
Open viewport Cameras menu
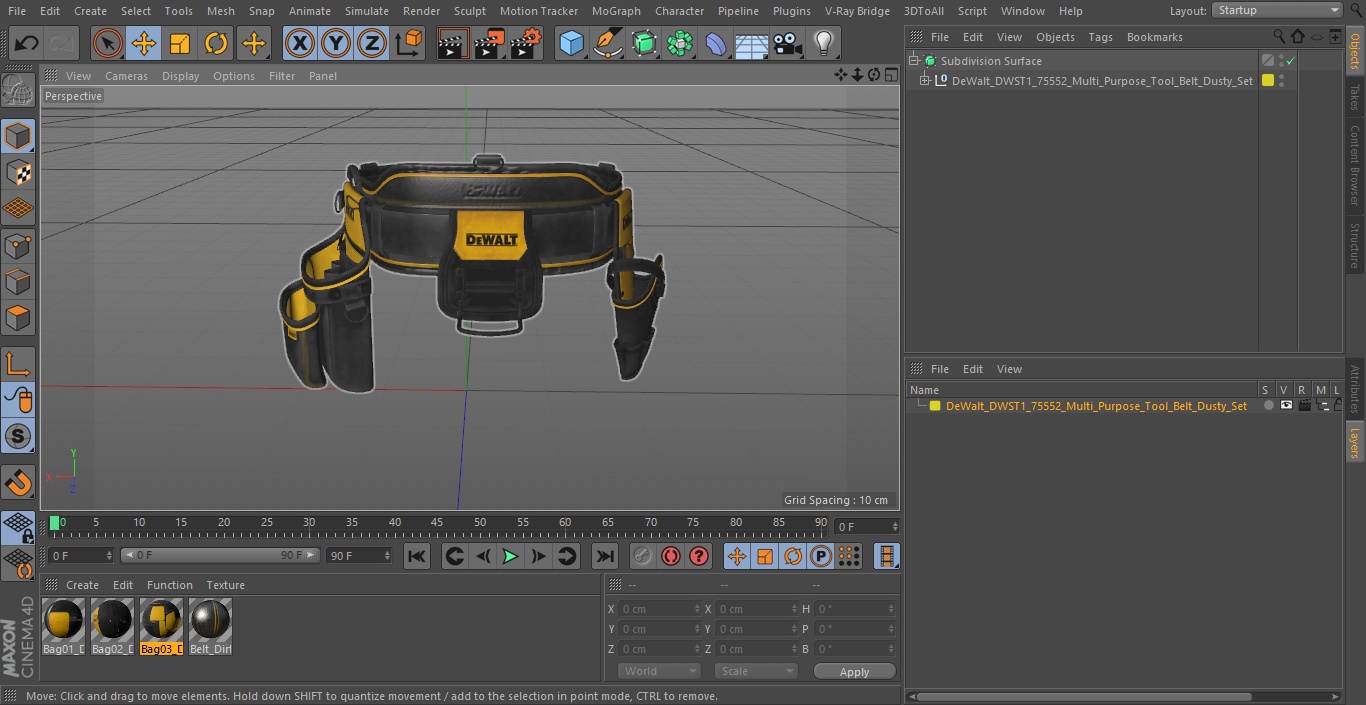(x=126, y=76)
